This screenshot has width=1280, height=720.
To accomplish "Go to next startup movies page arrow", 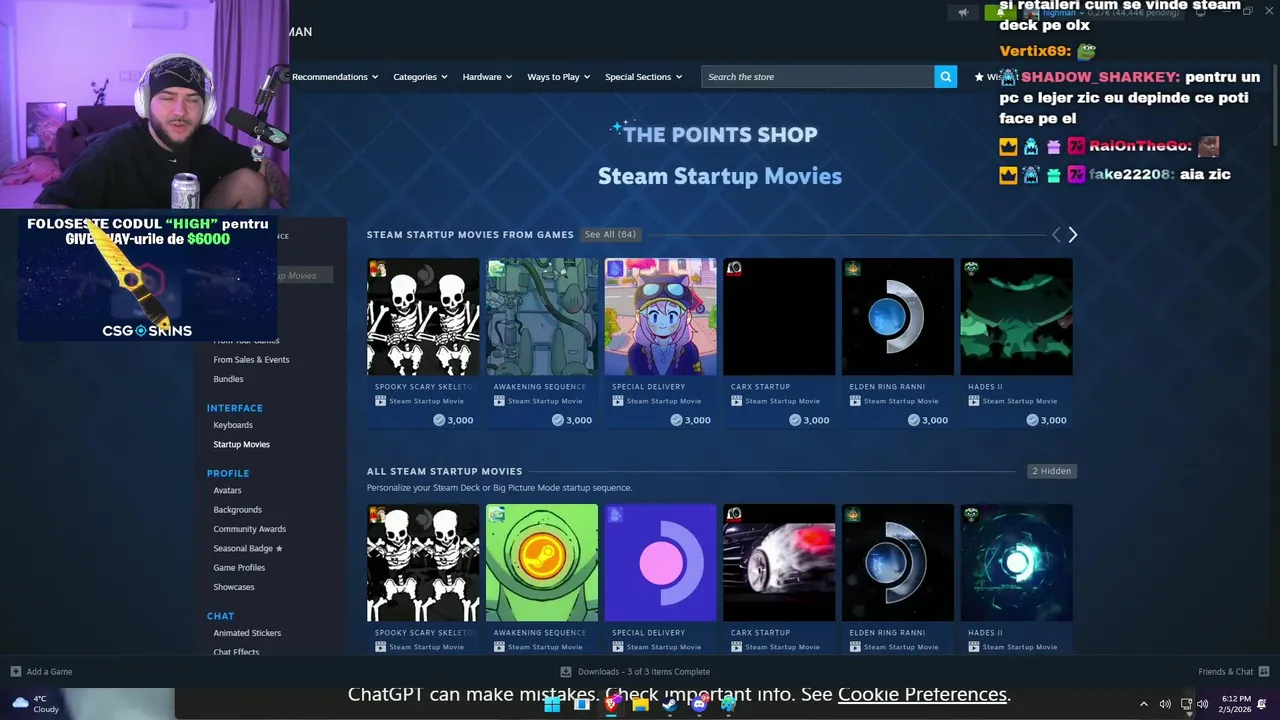I will (x=1072, y=234).
